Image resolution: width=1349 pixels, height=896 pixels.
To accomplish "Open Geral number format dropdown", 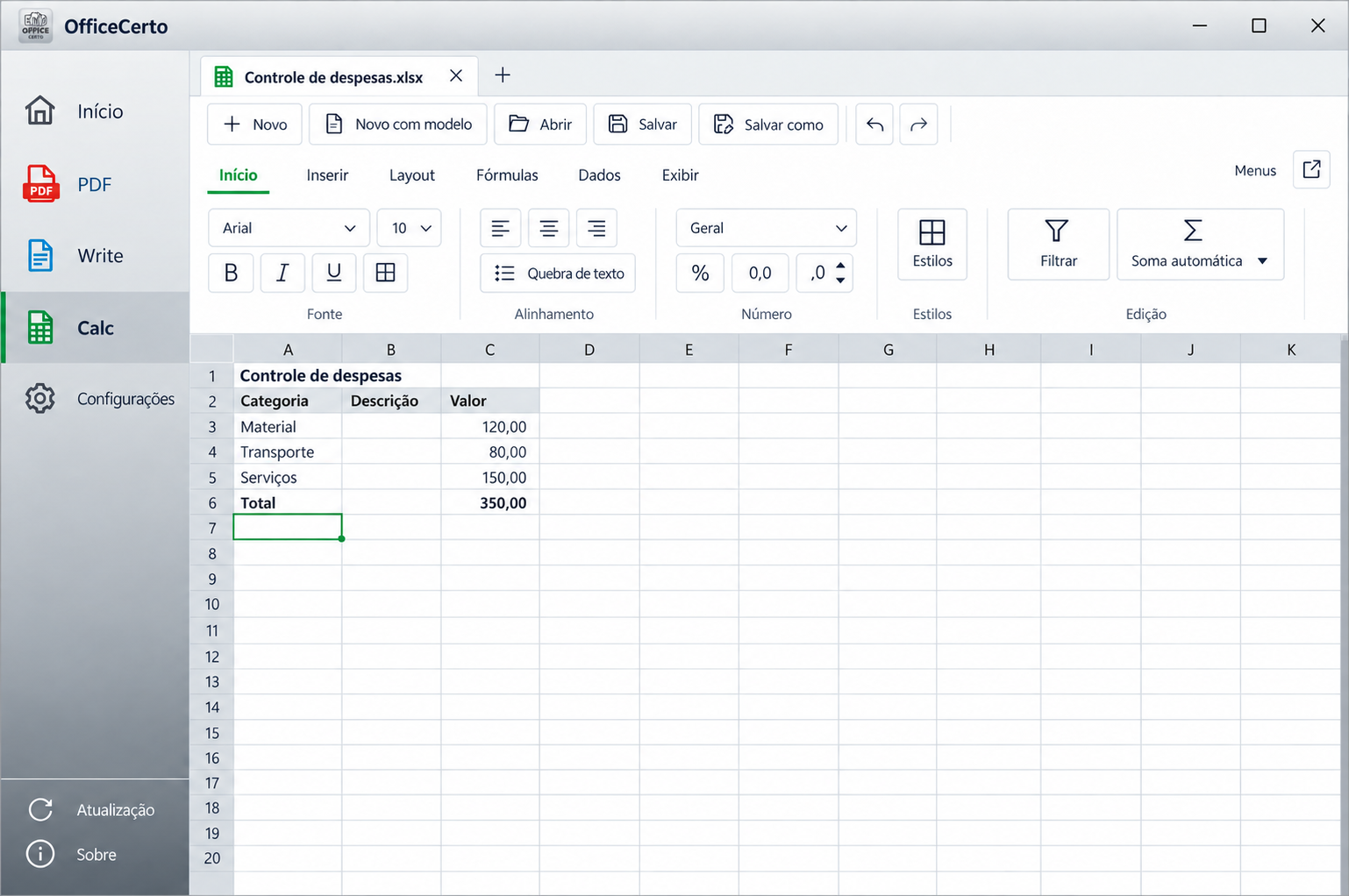I will point(766,228).
